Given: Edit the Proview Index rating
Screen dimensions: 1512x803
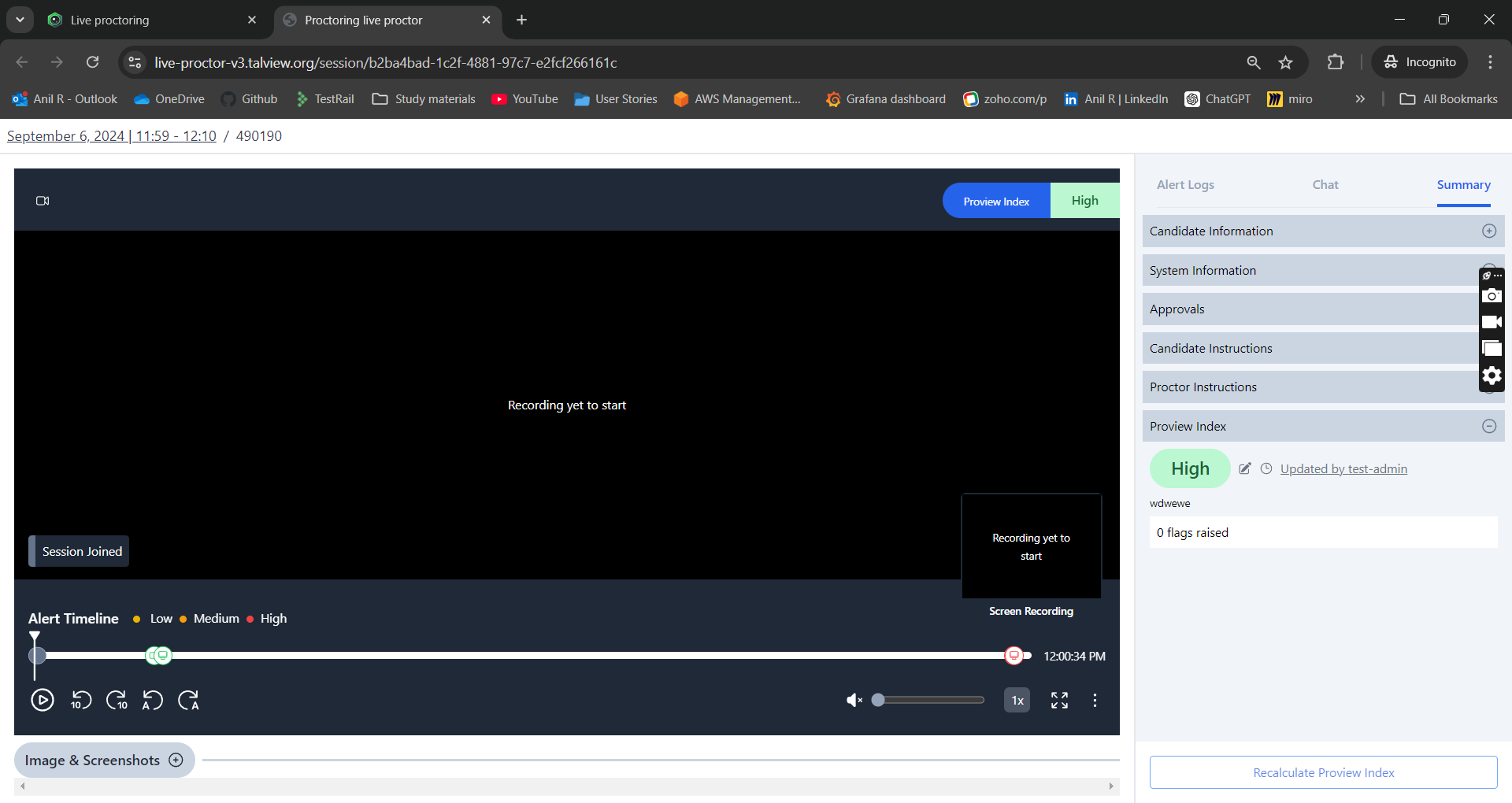Looking at the screenshot, I should coord(1245,468).
